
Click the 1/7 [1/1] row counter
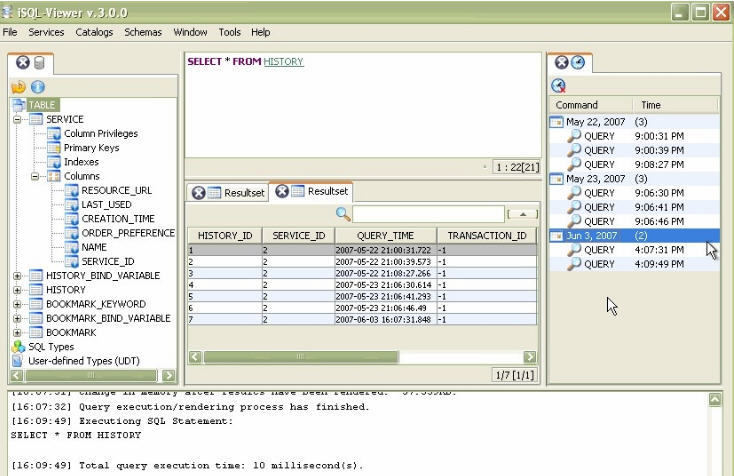[x=515, y=375]
